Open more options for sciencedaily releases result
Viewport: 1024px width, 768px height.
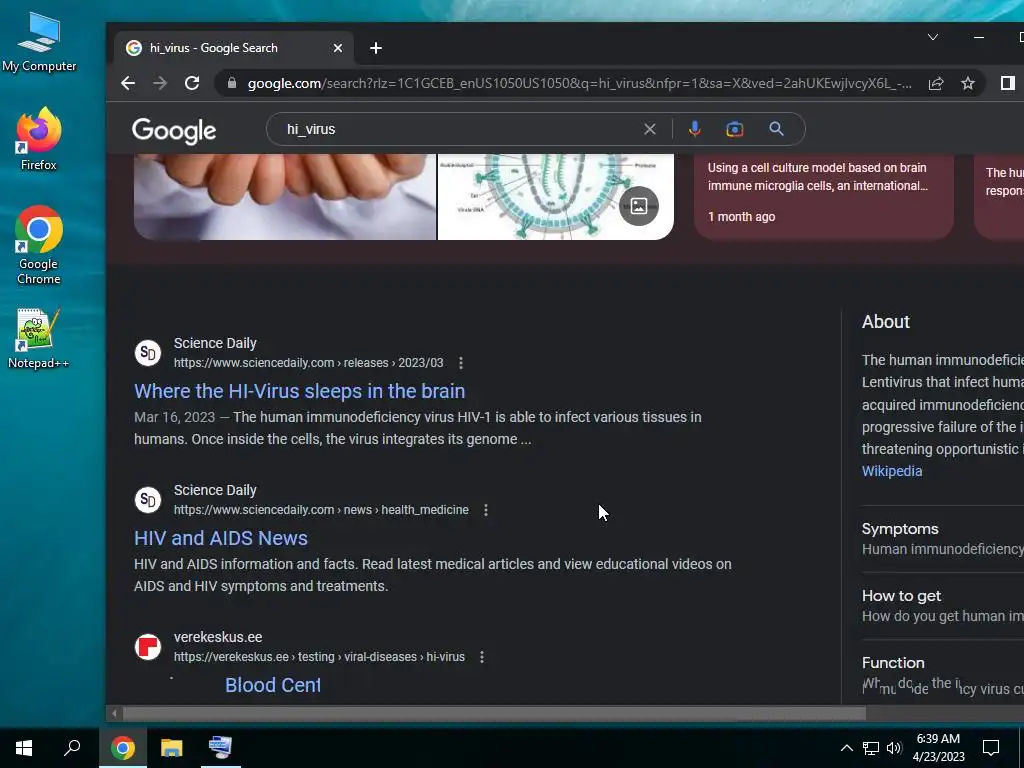(461, 363)
